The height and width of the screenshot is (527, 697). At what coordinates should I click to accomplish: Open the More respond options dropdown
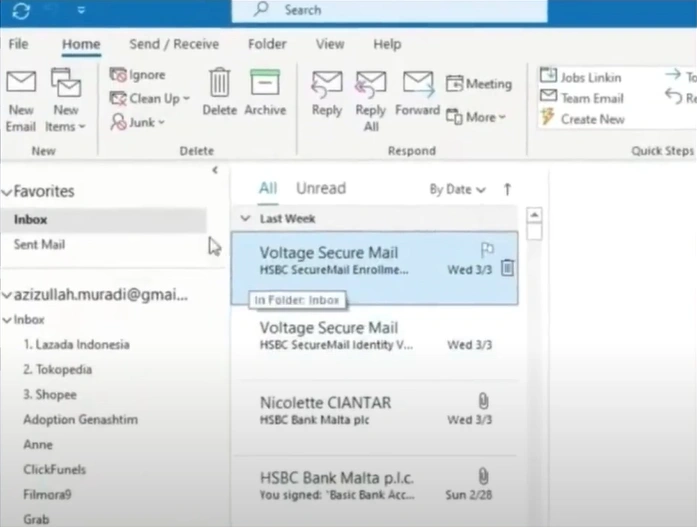point(476,117)
